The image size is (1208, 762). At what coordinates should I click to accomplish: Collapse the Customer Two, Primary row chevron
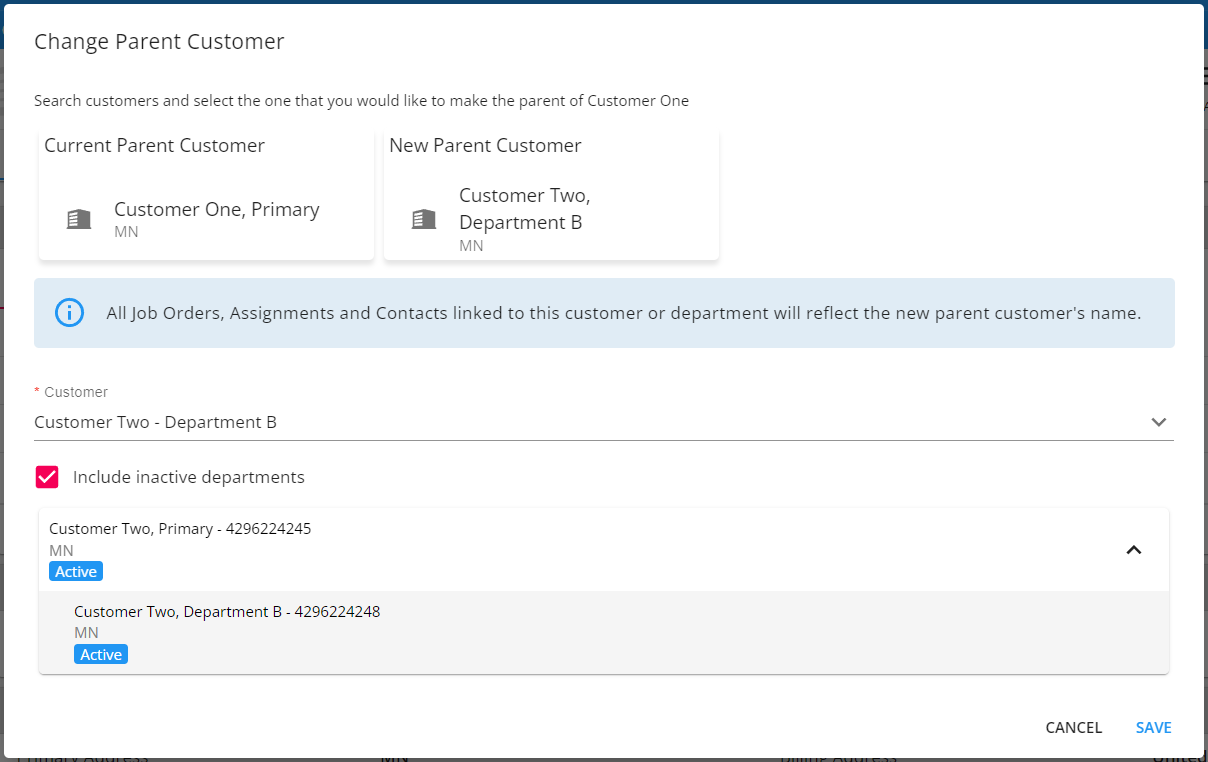tap(1133, 549)
